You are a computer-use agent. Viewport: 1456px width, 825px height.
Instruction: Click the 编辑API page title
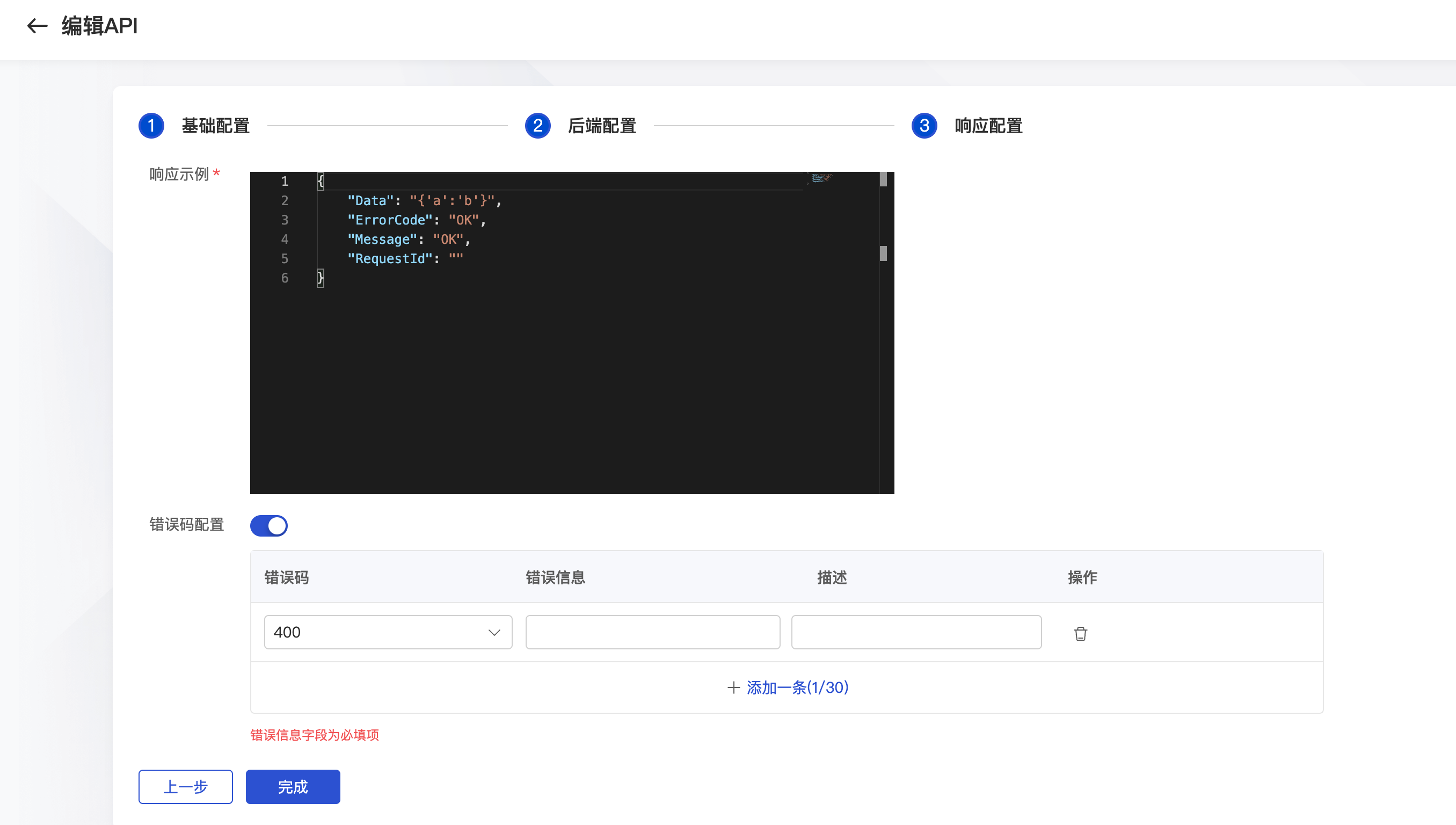[100, 26]
